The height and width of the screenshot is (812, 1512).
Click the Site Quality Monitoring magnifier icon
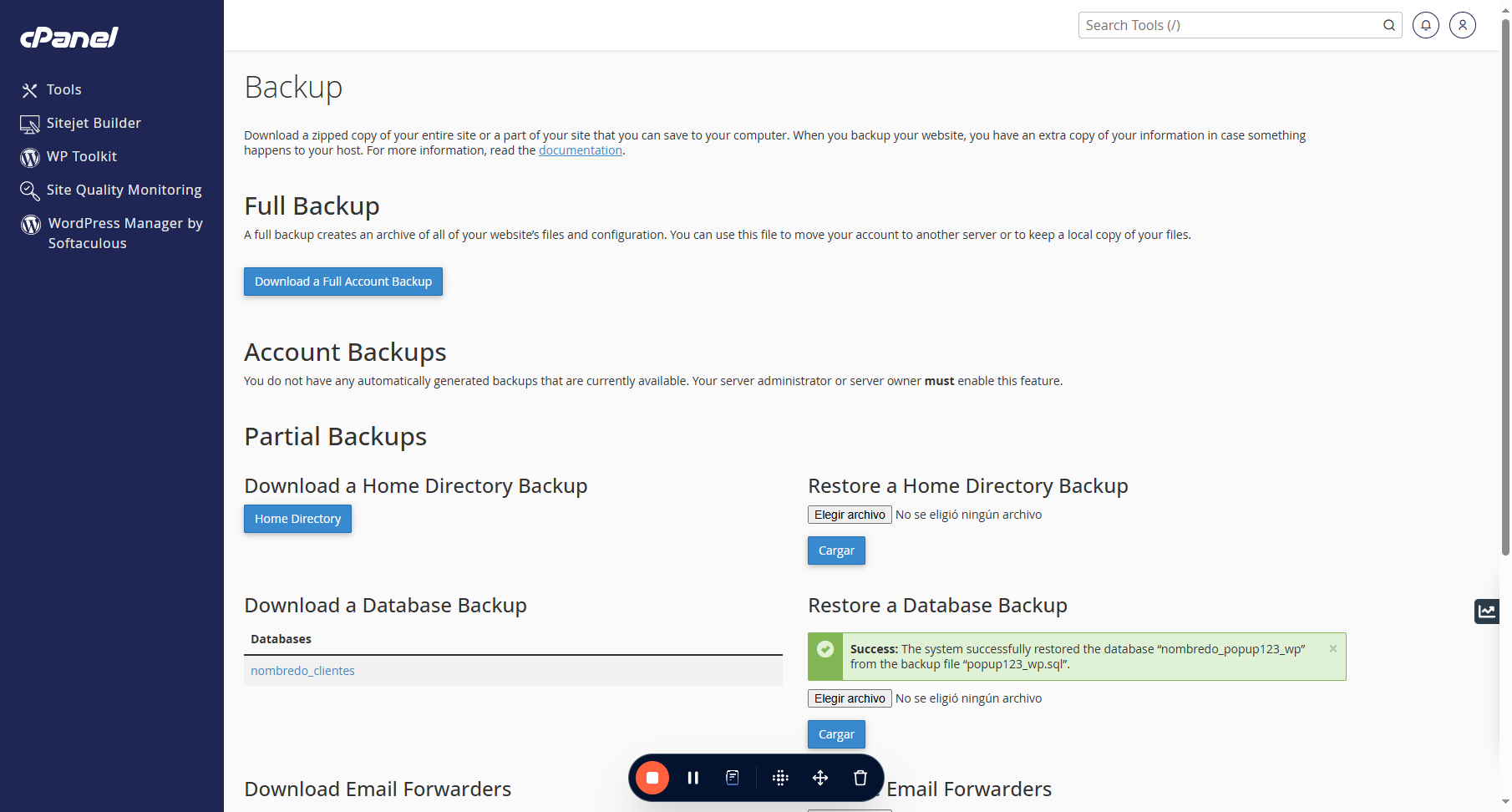(30, 191)
